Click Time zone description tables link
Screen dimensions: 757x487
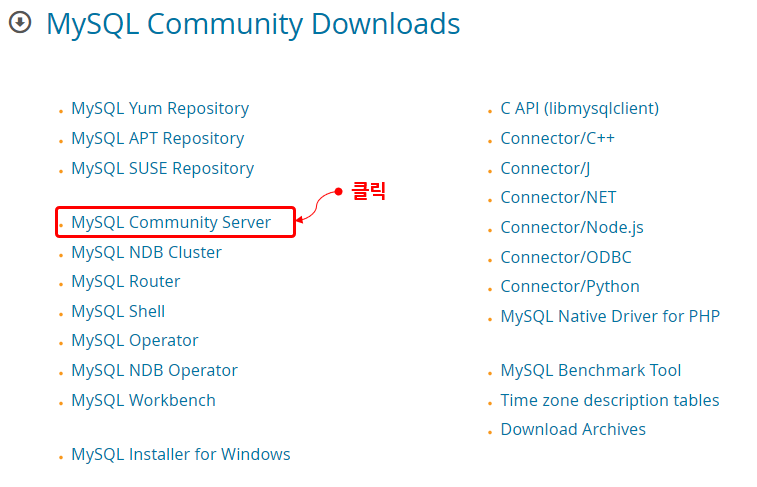click(610, 401)
